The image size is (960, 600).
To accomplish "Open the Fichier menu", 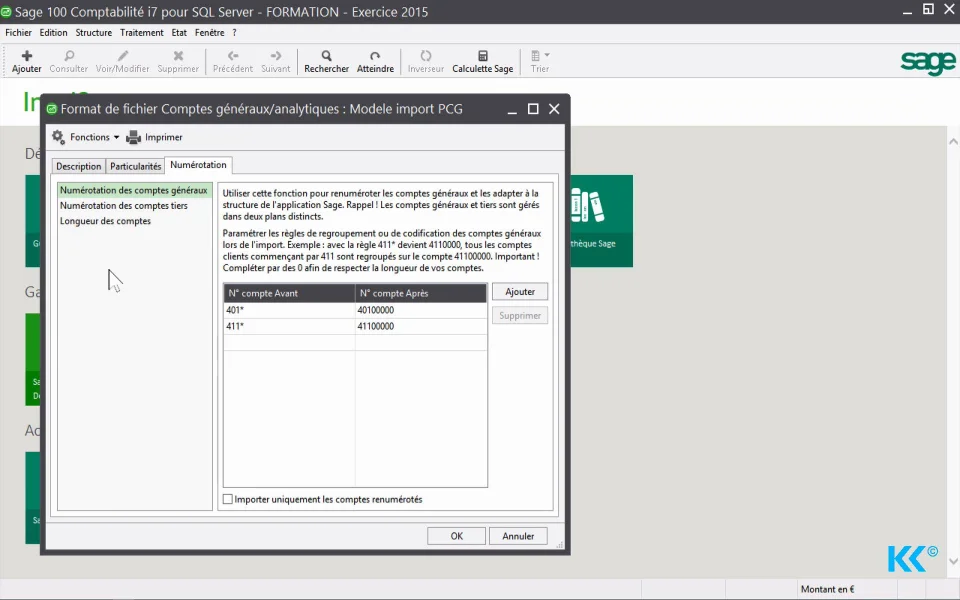I will pos(18,32).
